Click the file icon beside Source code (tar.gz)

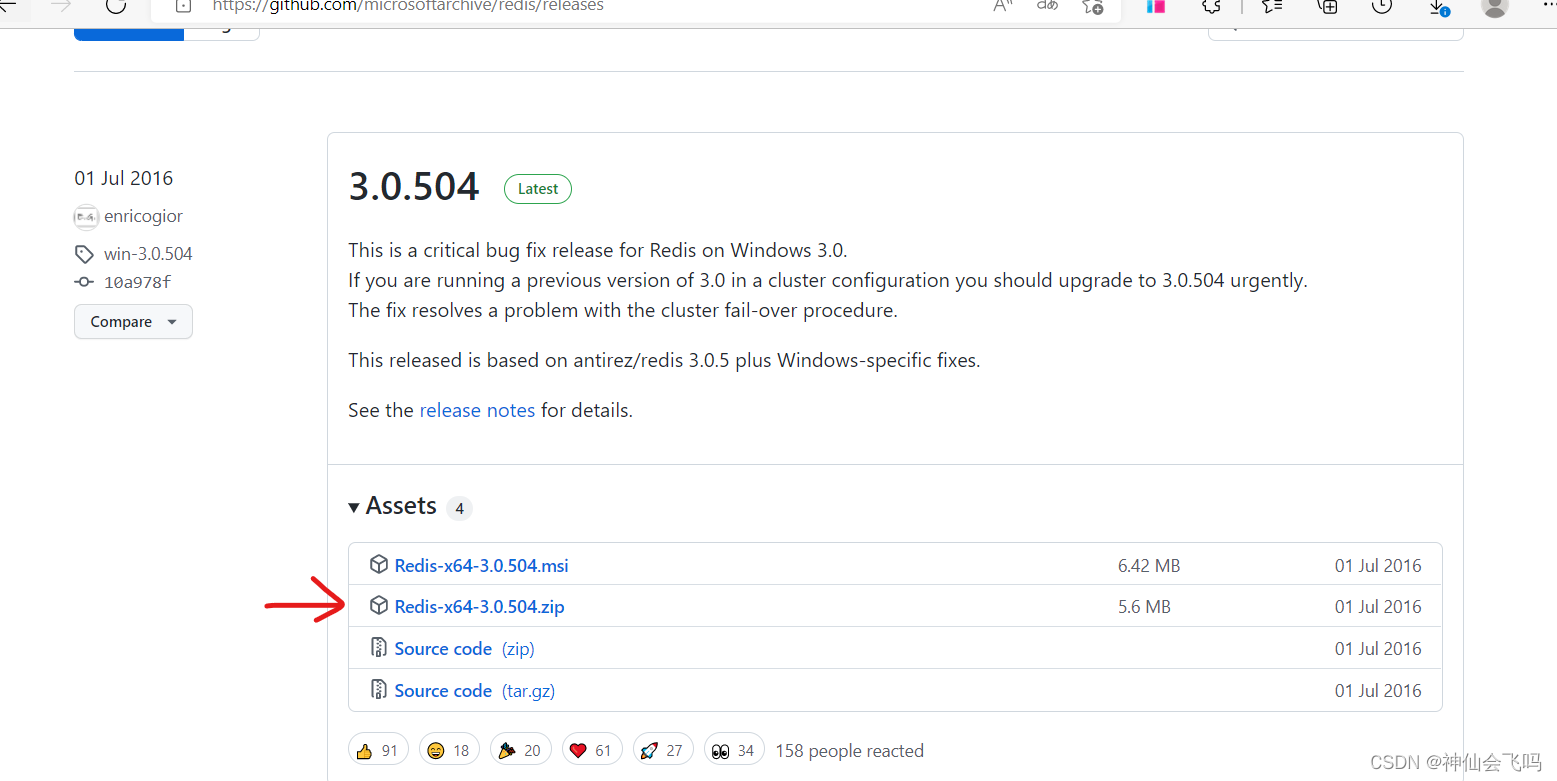(379, 690)
